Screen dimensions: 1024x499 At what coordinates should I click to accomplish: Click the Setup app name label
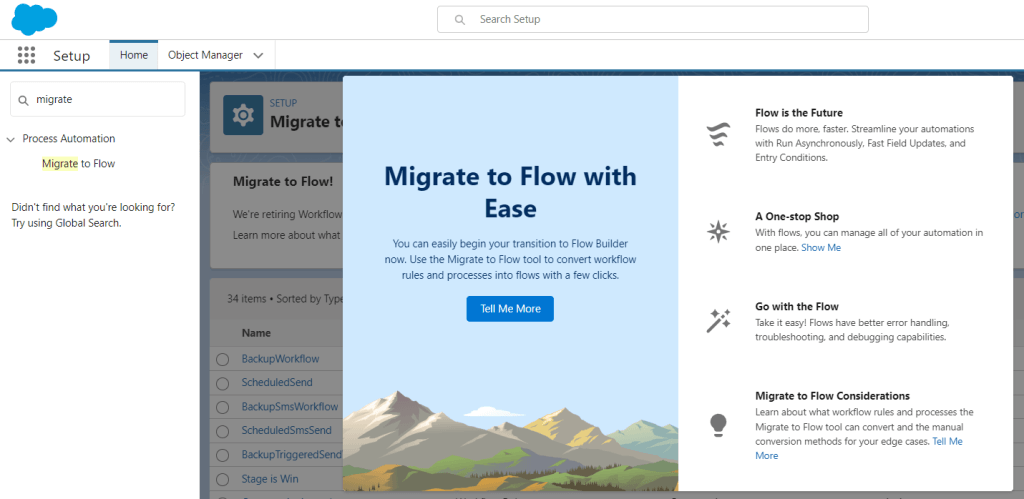click(x=72, y=56)
